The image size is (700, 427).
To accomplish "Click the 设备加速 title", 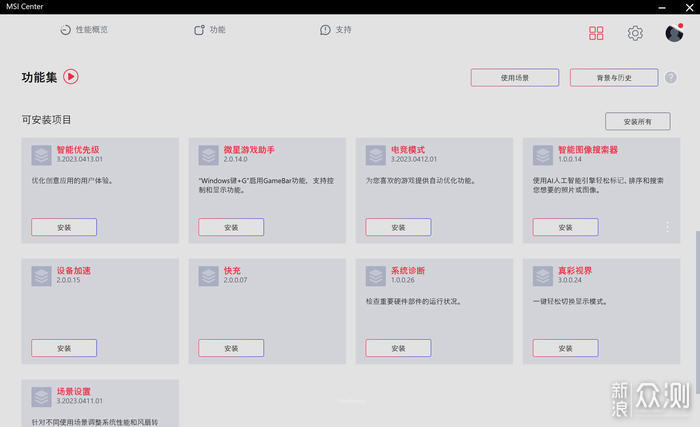I will click(74, 271).
